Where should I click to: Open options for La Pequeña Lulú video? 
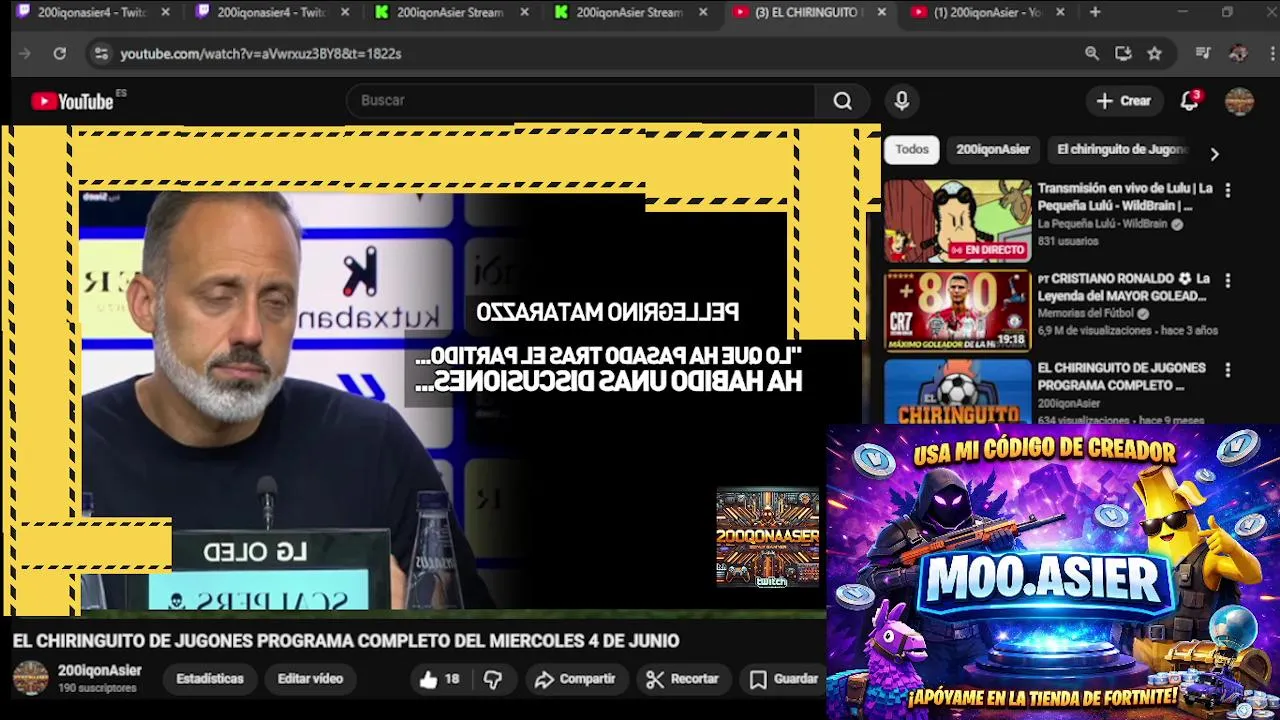1228,189
